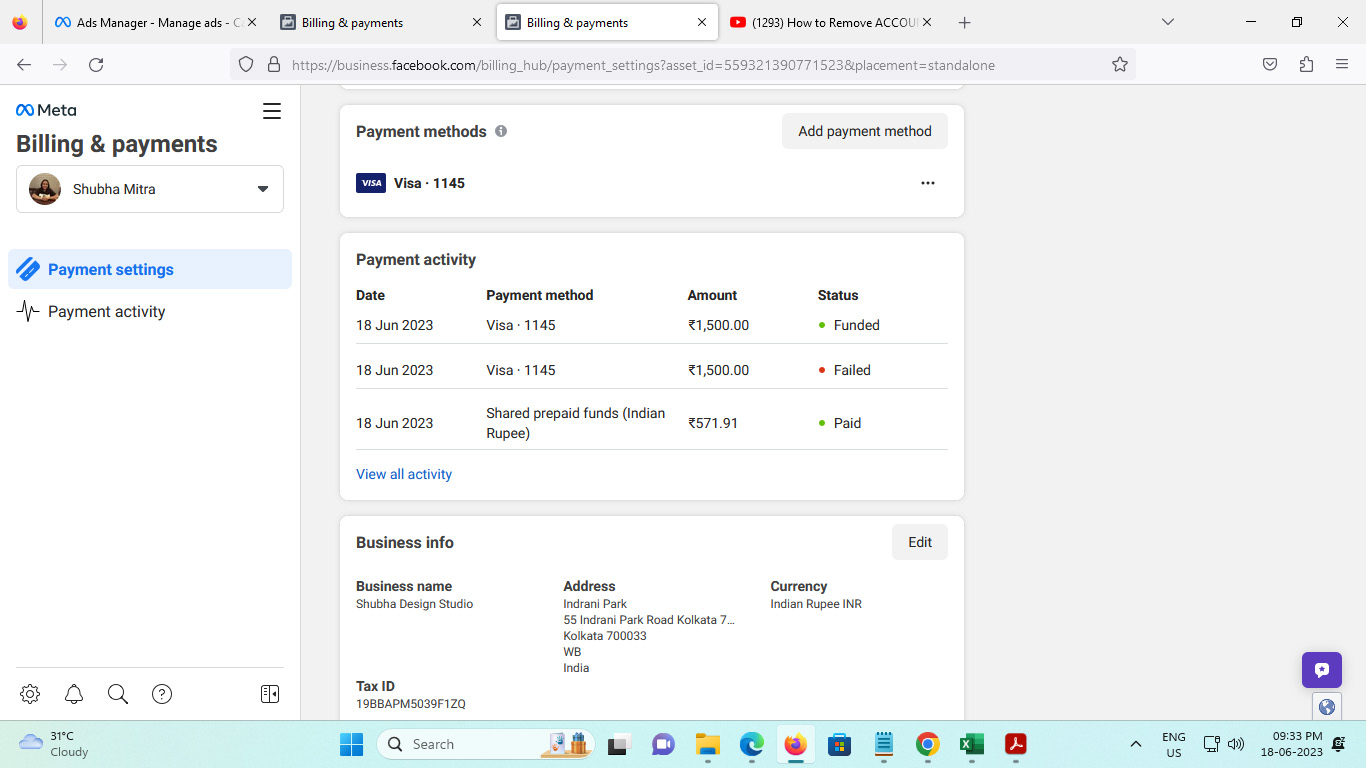The image size is (1366, 768).
Task: Select Payment activity in sidebar
Action: (x=106, y=312)
